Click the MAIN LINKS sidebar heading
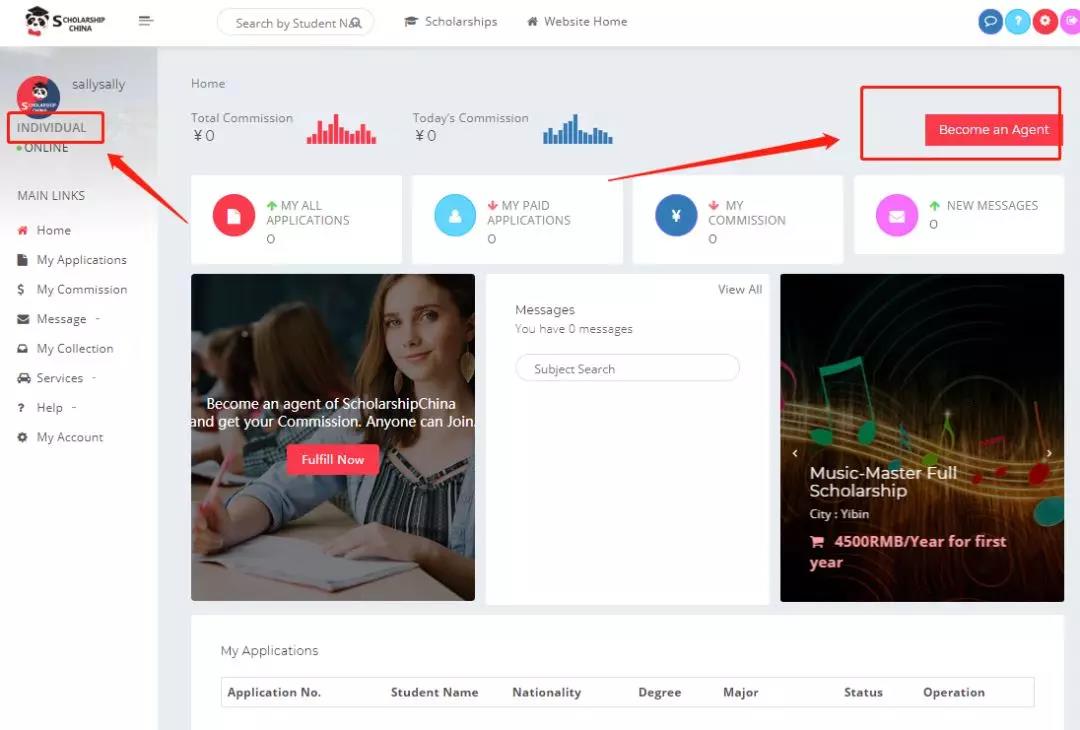1080x730 pixels. pyautogui.click(x=51, y=196)
